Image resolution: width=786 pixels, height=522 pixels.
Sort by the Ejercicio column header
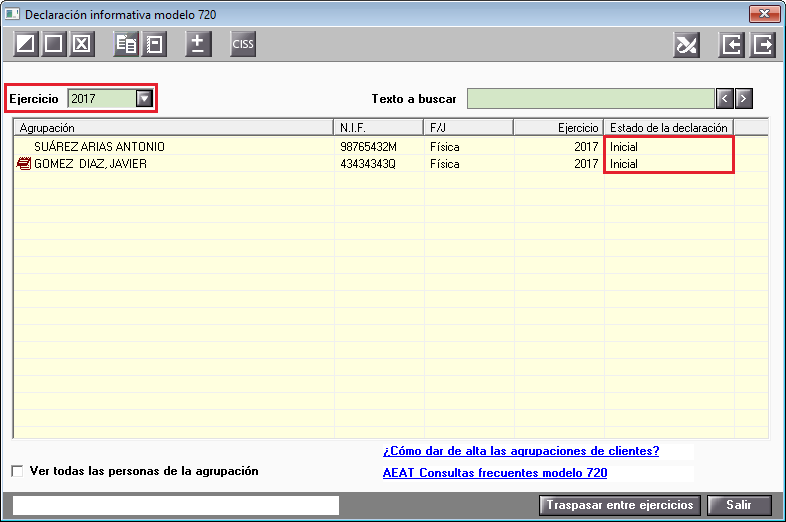pos(559,128)
